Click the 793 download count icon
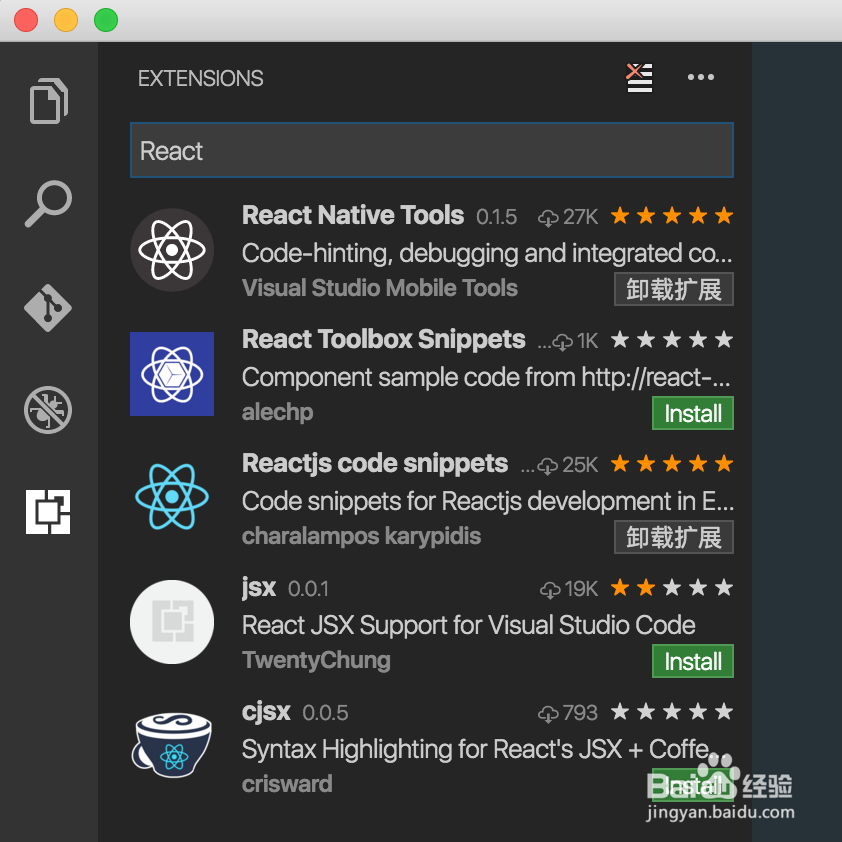Viewport: 842px width, 842px height. (x=548, y=714)
